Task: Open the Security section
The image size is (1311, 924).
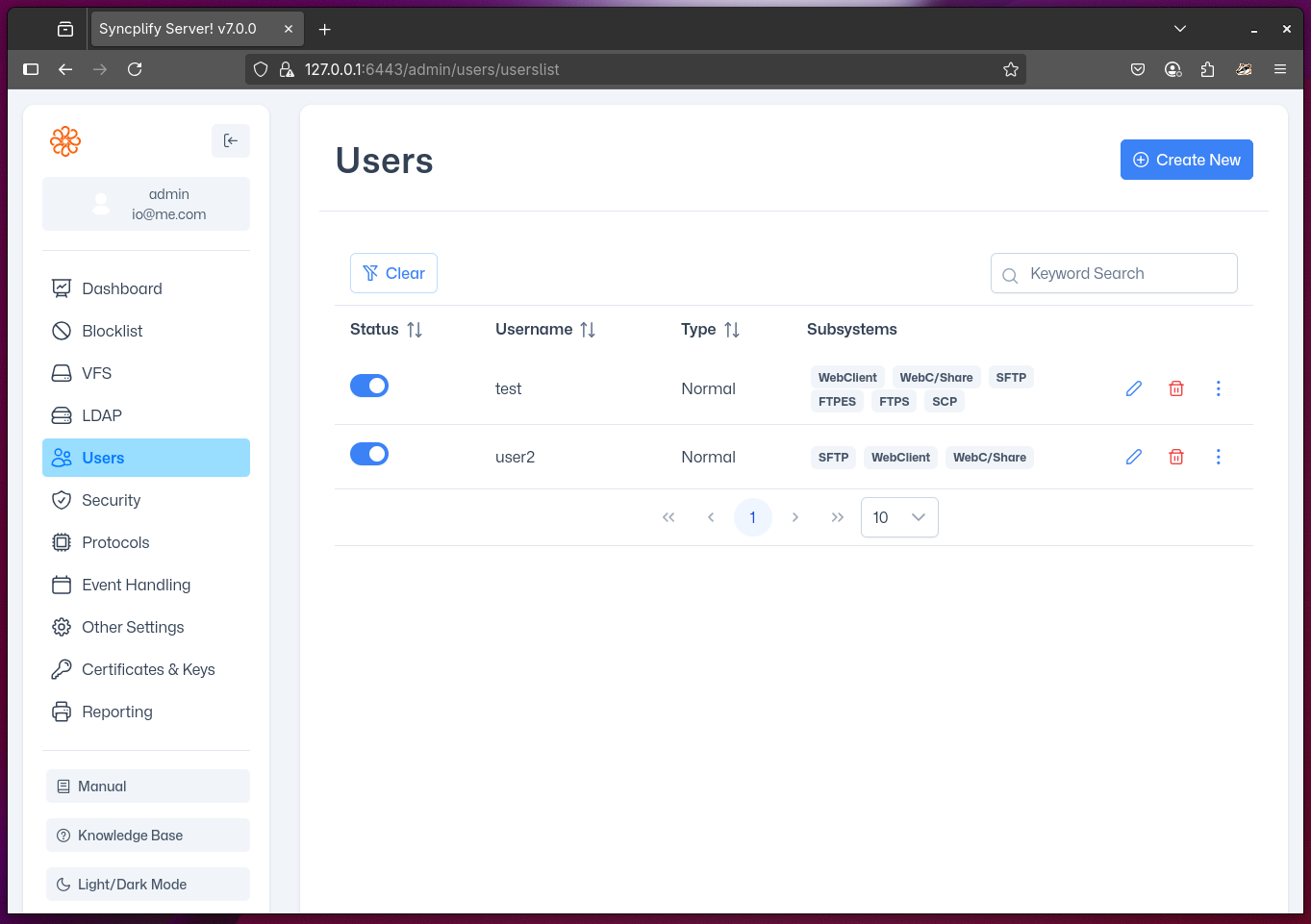Action: pyautogui.click(x=109, y=500)
